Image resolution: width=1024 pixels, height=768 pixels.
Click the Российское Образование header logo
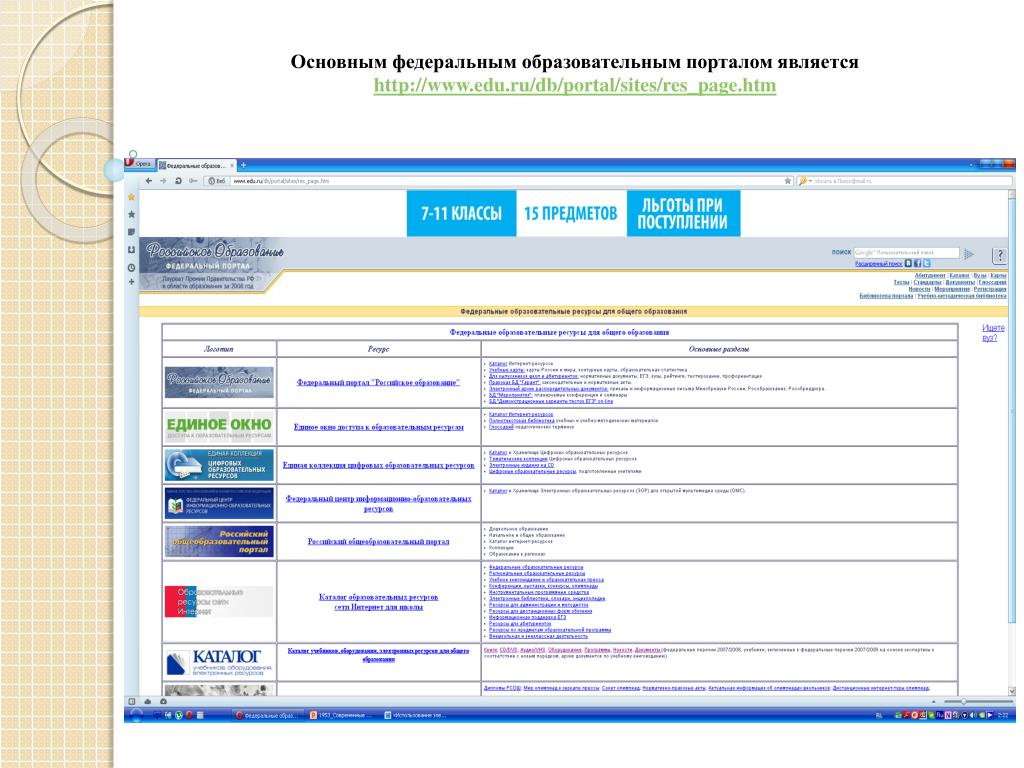[213, 264]
